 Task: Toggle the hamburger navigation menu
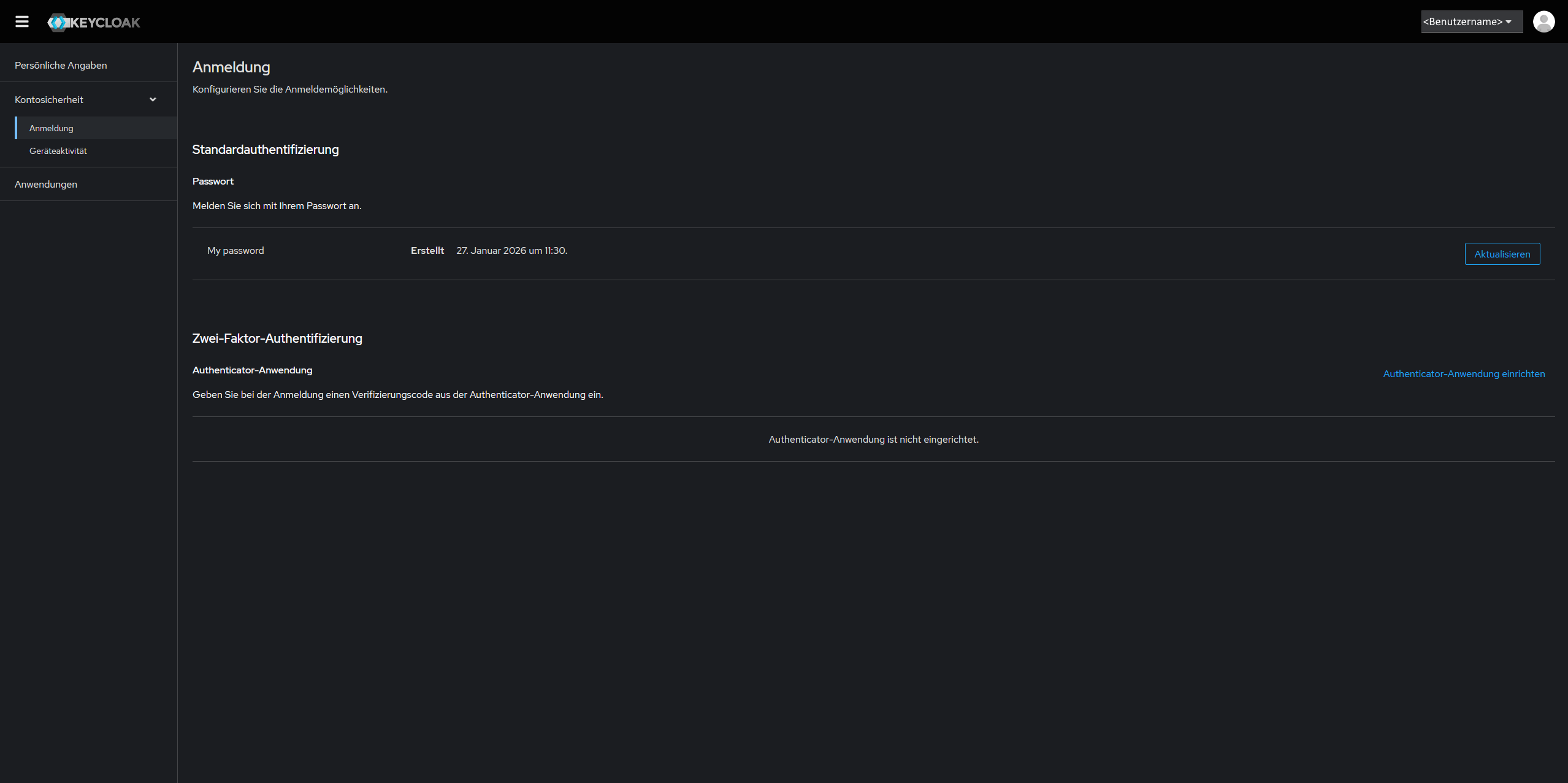click(x=22, y=22)
